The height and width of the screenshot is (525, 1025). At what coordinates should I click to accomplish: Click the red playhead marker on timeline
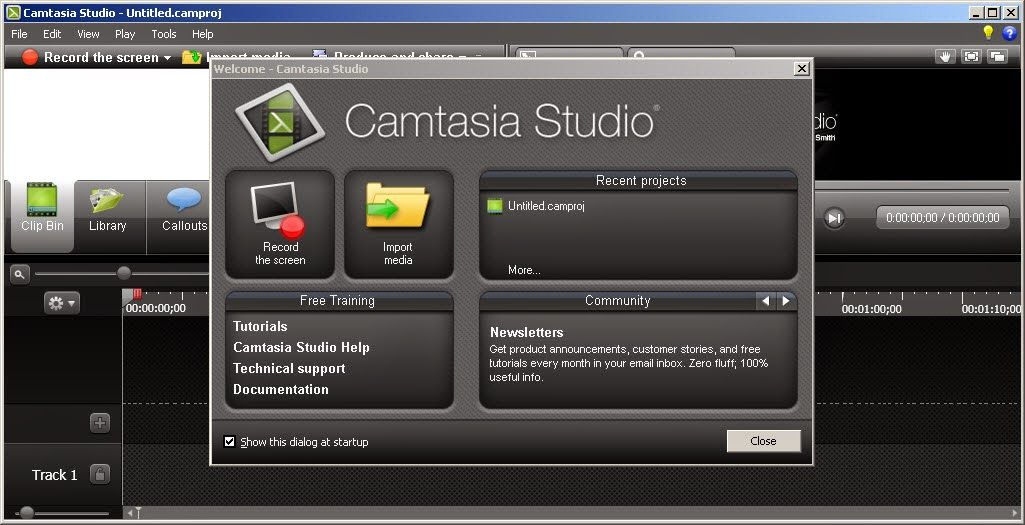137,295
